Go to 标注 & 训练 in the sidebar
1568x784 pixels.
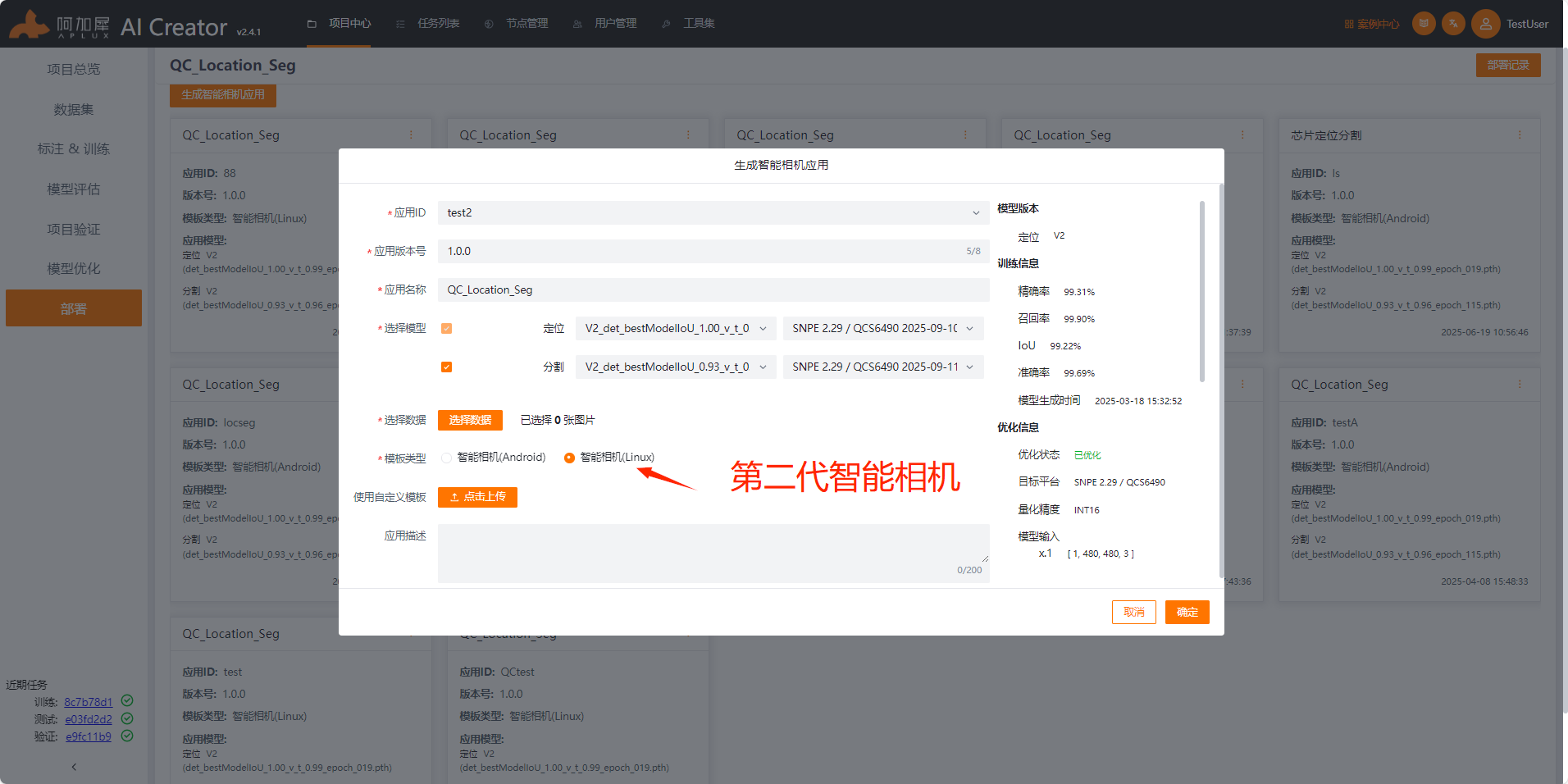point(74,148)
